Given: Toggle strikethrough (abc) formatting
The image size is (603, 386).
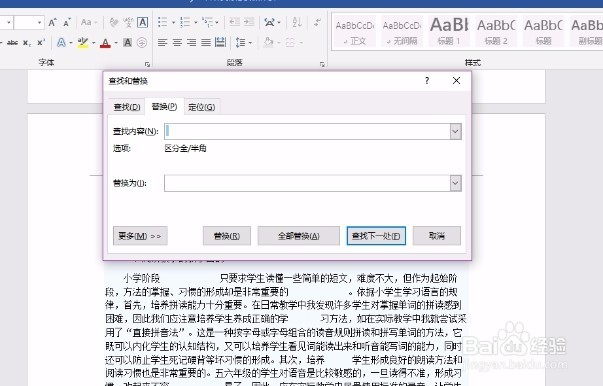Looking at the screenshot, I should 13,42.
